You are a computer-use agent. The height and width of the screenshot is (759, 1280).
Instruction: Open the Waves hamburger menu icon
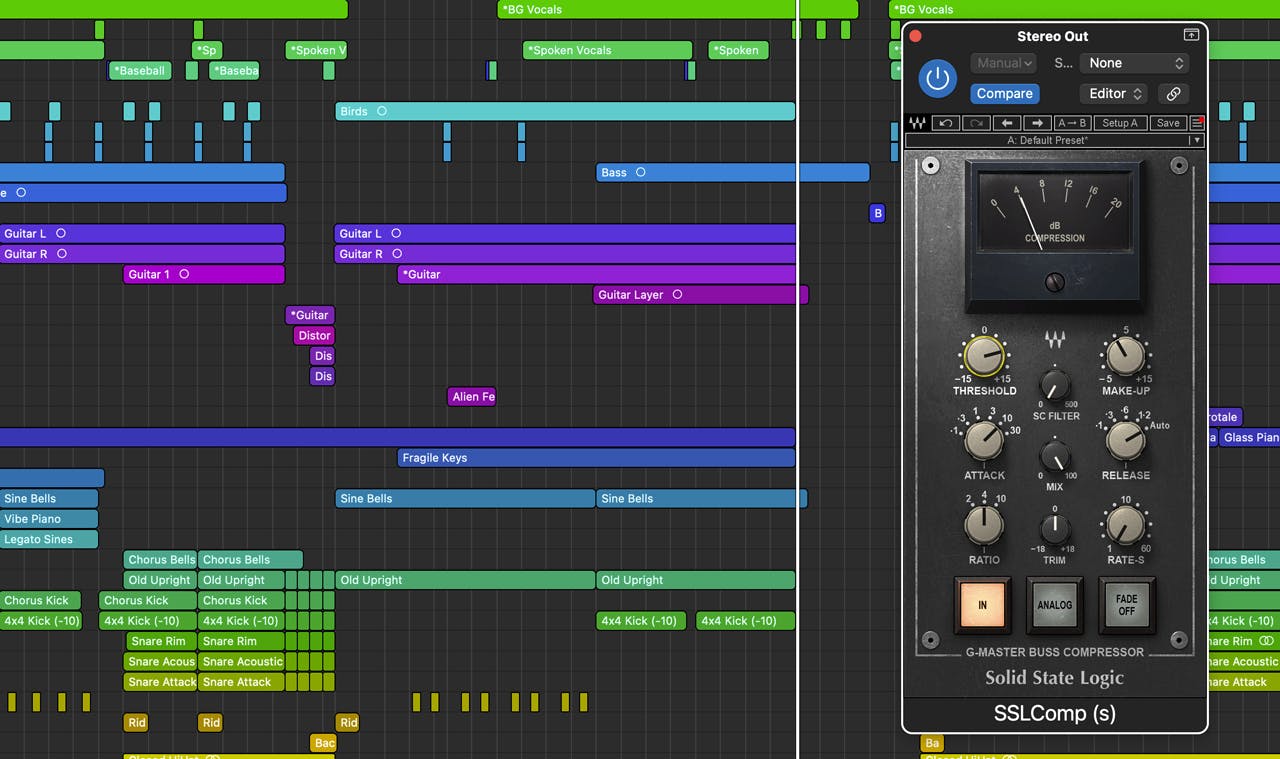pos(1196,123)
